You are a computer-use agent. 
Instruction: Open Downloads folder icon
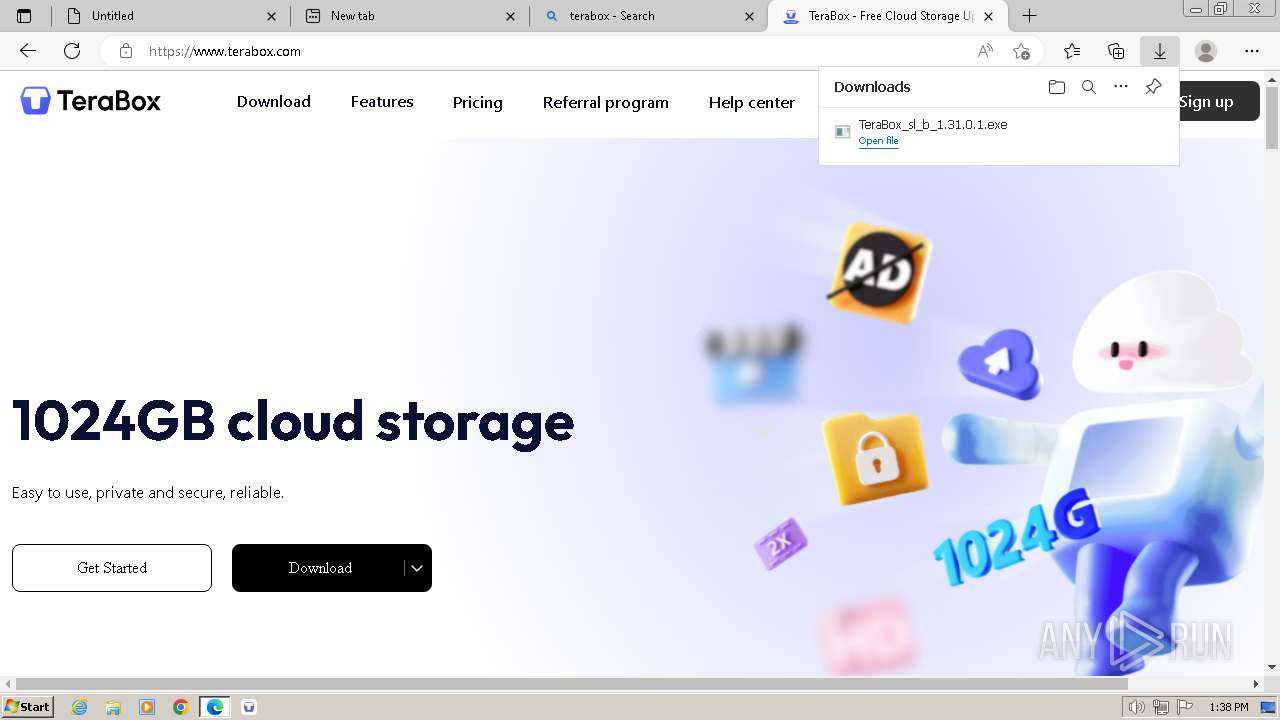click(1057, 87)
